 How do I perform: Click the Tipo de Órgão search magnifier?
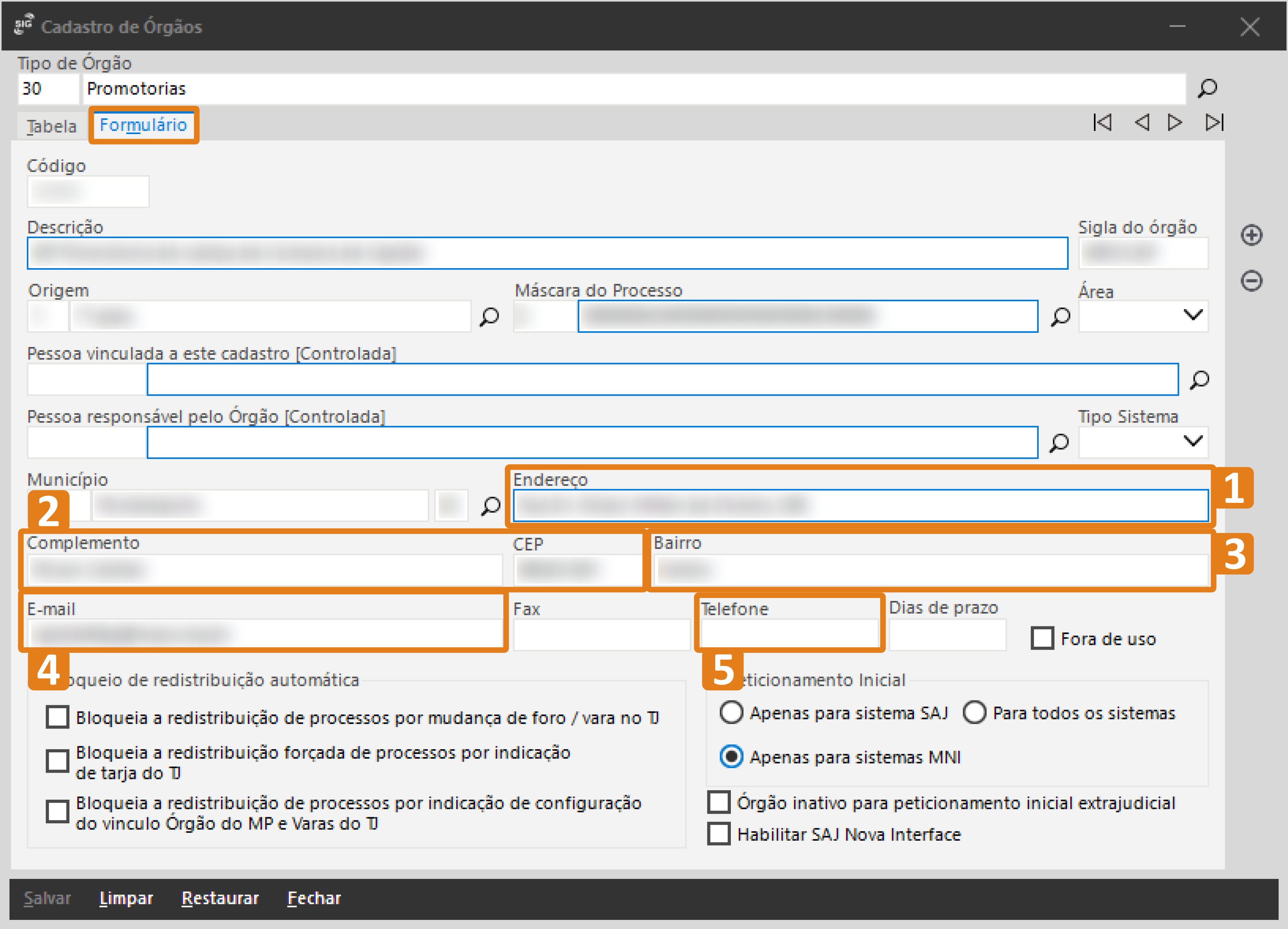click(1207, 88)
